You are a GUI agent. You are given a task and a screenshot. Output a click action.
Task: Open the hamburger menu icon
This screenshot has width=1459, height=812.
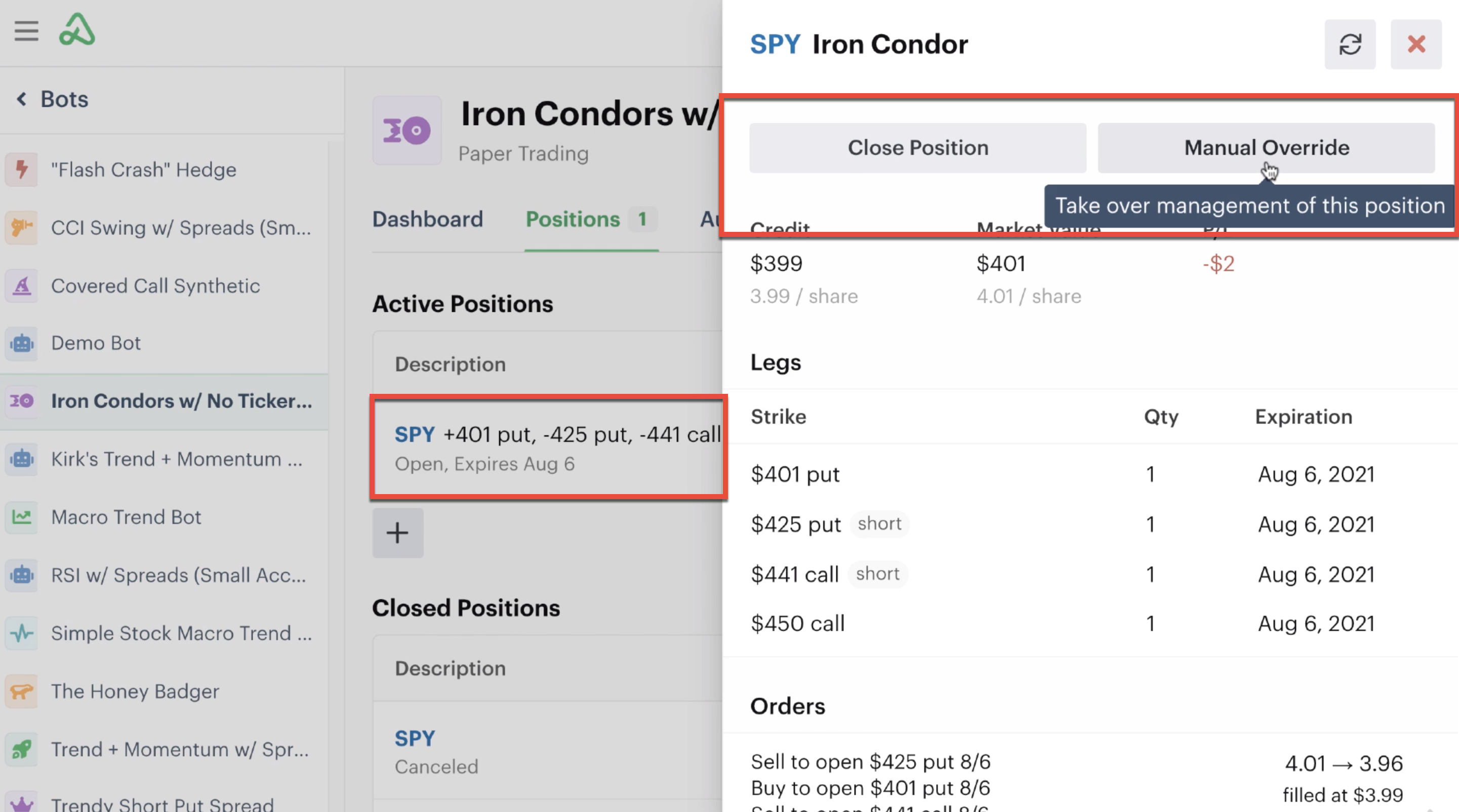(26, 30)
